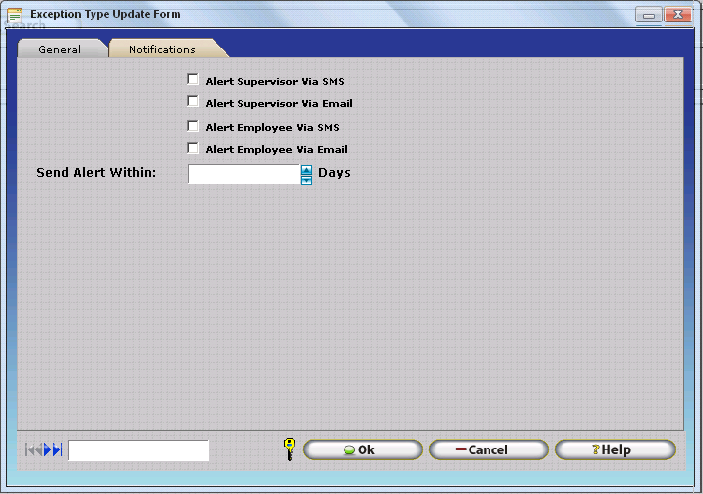Click the yellow key icon
Image resolution: width=703 pixels, height=494 pixels.
click(x=289, y=449)
